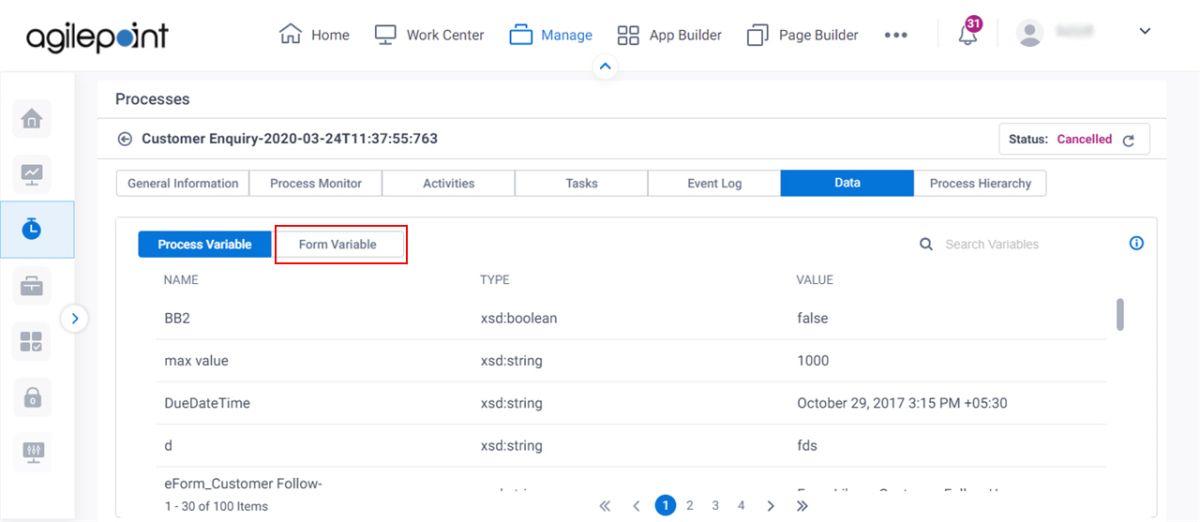Click the TYPE column header
The width and height of the screenshot is (1200, 522).
tap(495, 280)
